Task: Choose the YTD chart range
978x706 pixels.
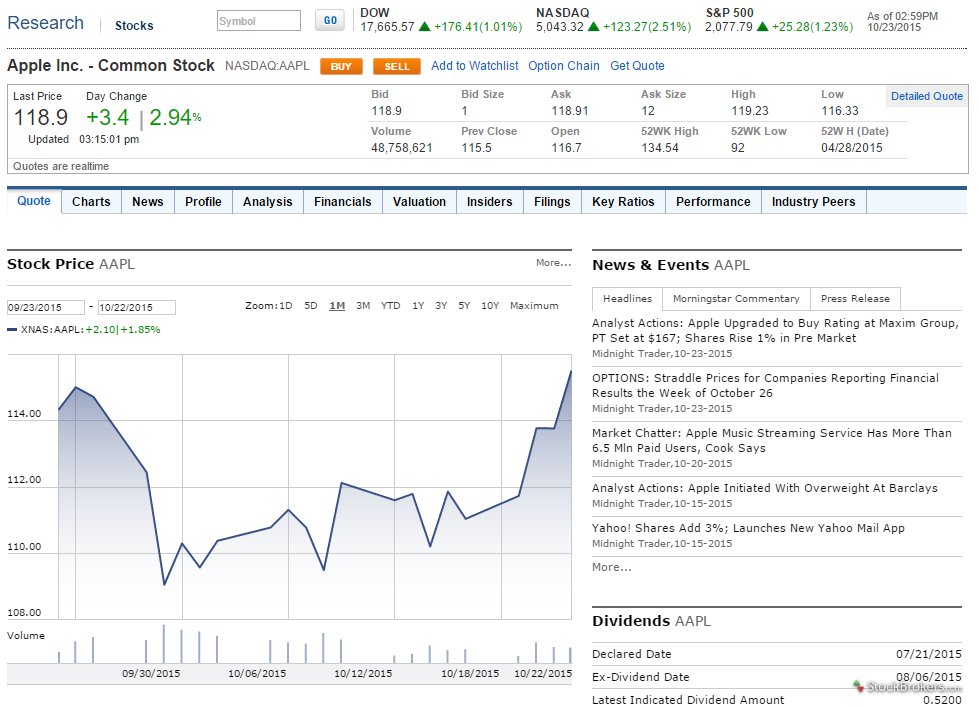Action: pos(390,306)
